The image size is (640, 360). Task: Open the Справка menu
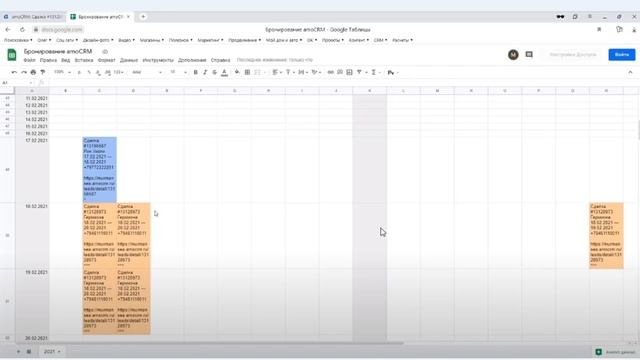coord(220,60)
